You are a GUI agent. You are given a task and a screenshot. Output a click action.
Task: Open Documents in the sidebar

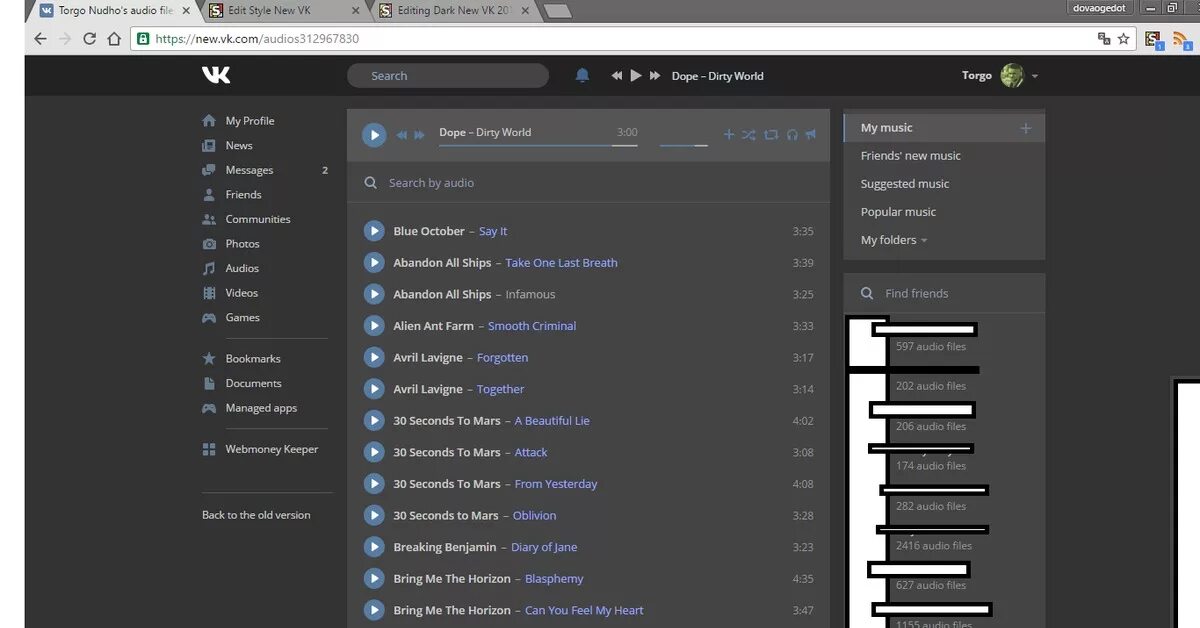pyautogui.click(x=253, y=383)
